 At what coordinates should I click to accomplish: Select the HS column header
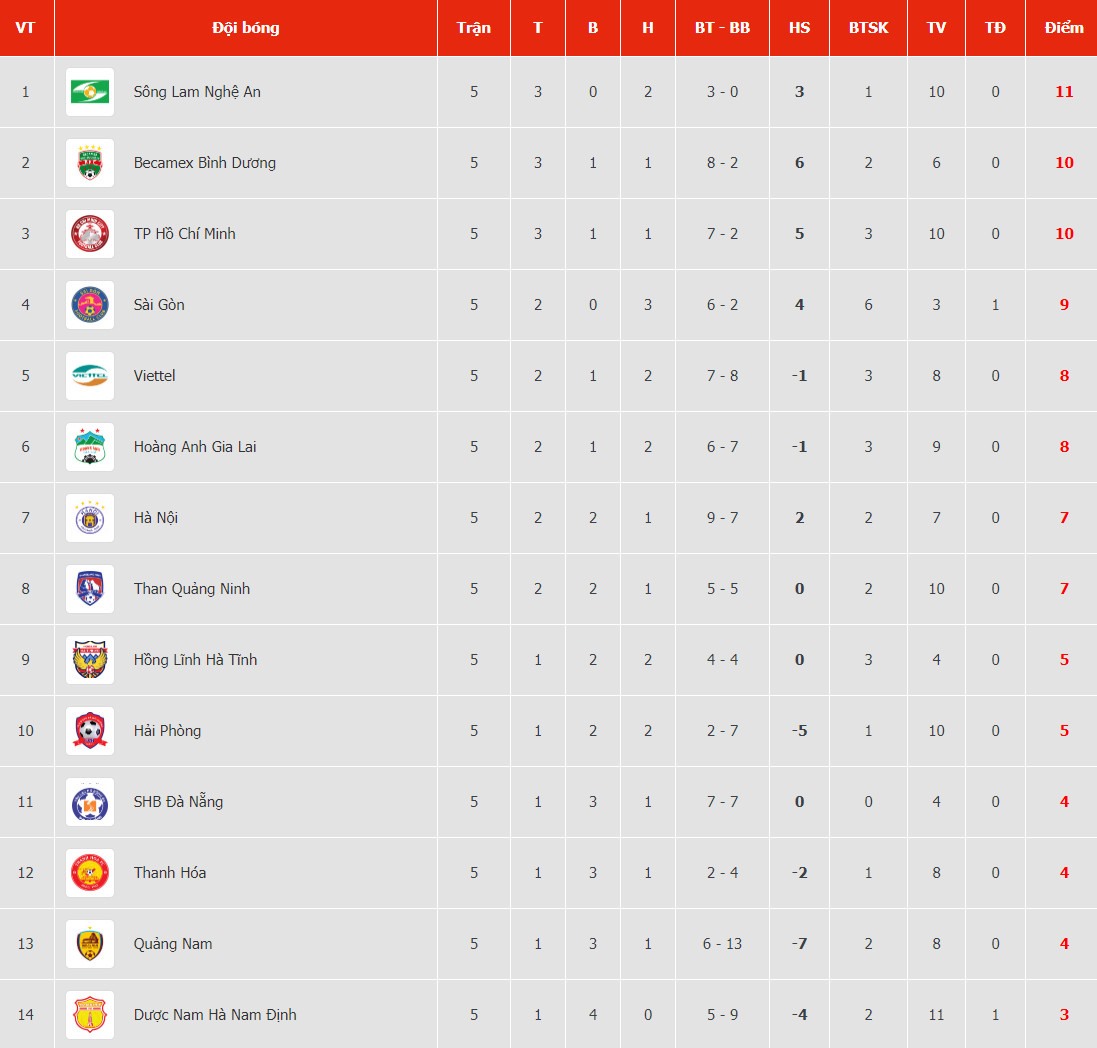click(799, 28)
